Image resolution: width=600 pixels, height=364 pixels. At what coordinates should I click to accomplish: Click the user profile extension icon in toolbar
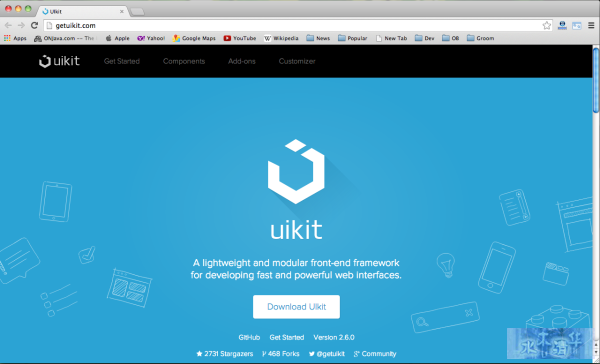562,26
